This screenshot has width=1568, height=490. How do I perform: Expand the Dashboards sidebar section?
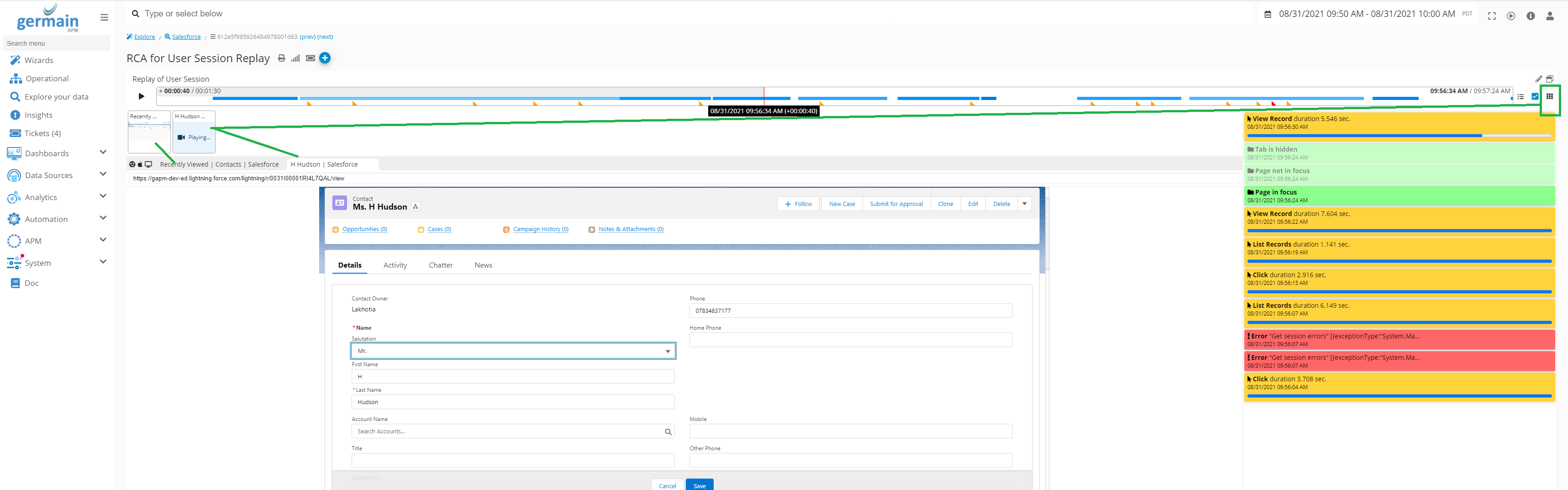coord(102,153)
